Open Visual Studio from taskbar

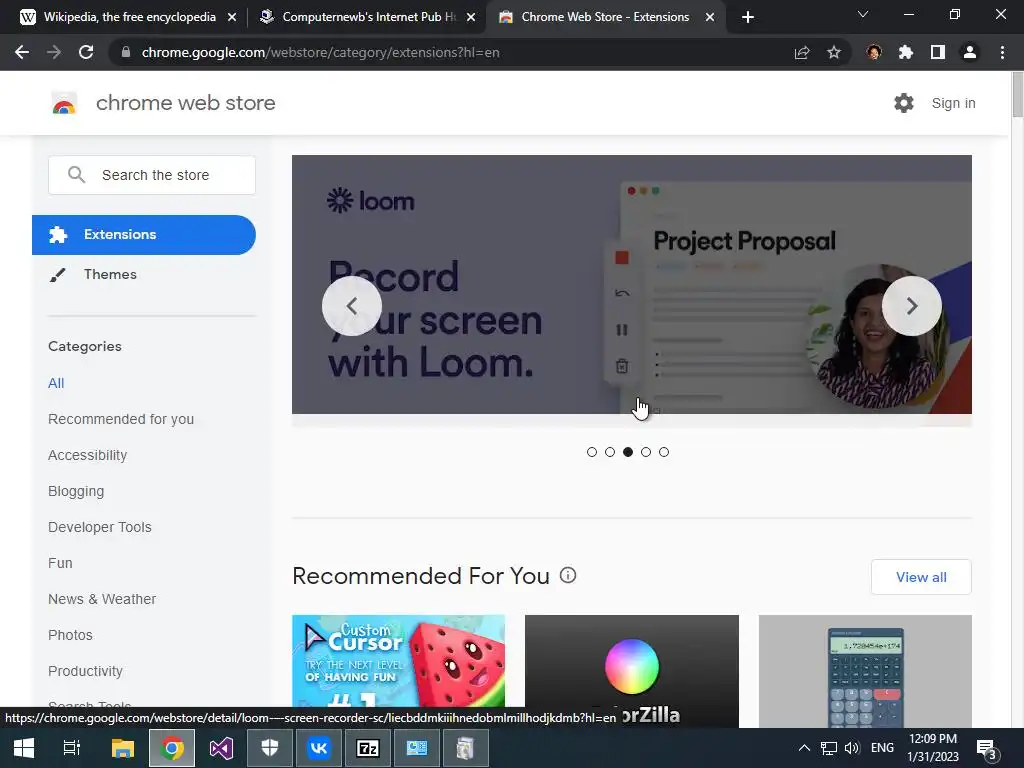point(221,748)
